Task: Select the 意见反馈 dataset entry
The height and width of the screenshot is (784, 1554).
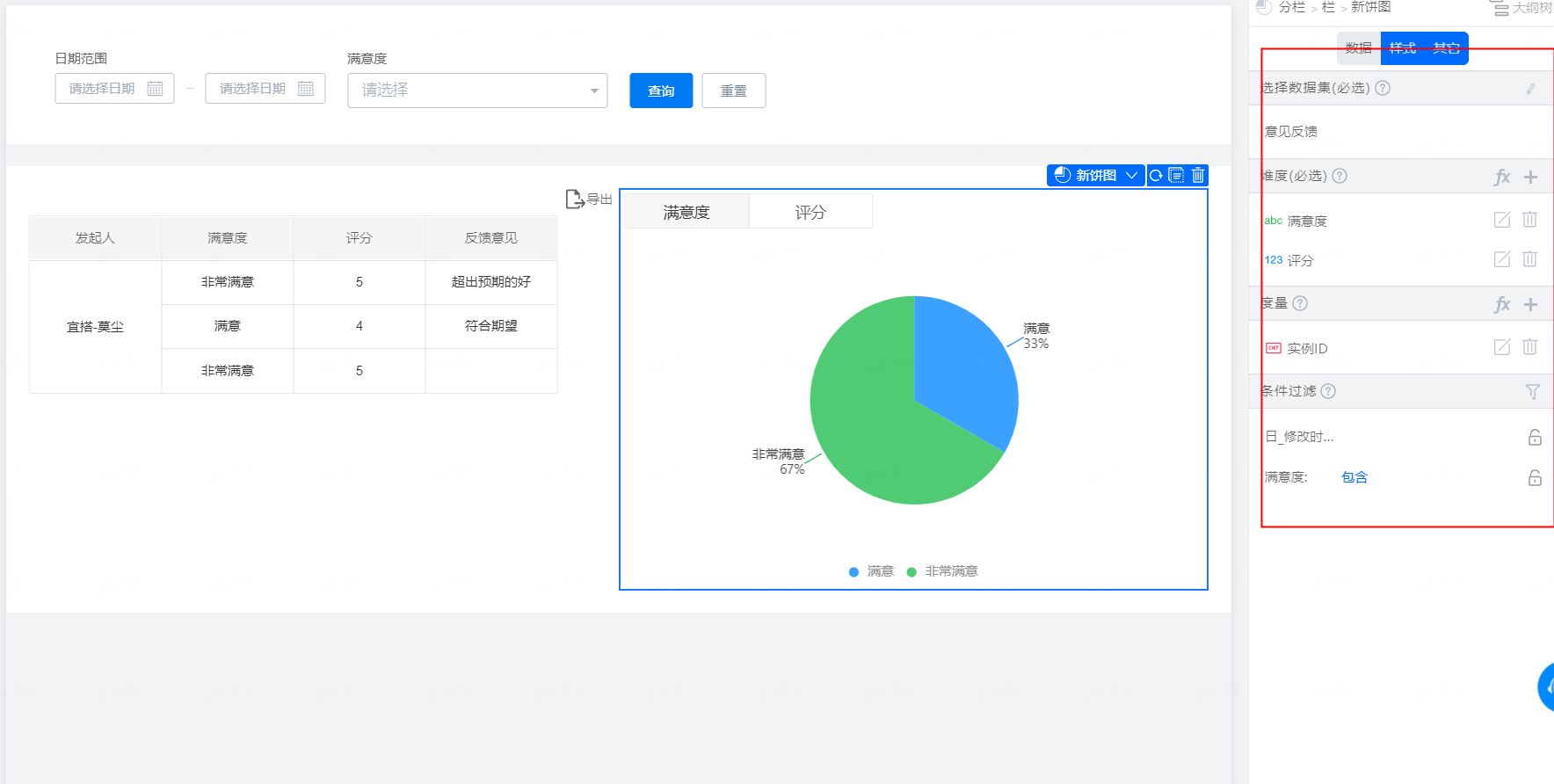Action: coord(1290,132)
